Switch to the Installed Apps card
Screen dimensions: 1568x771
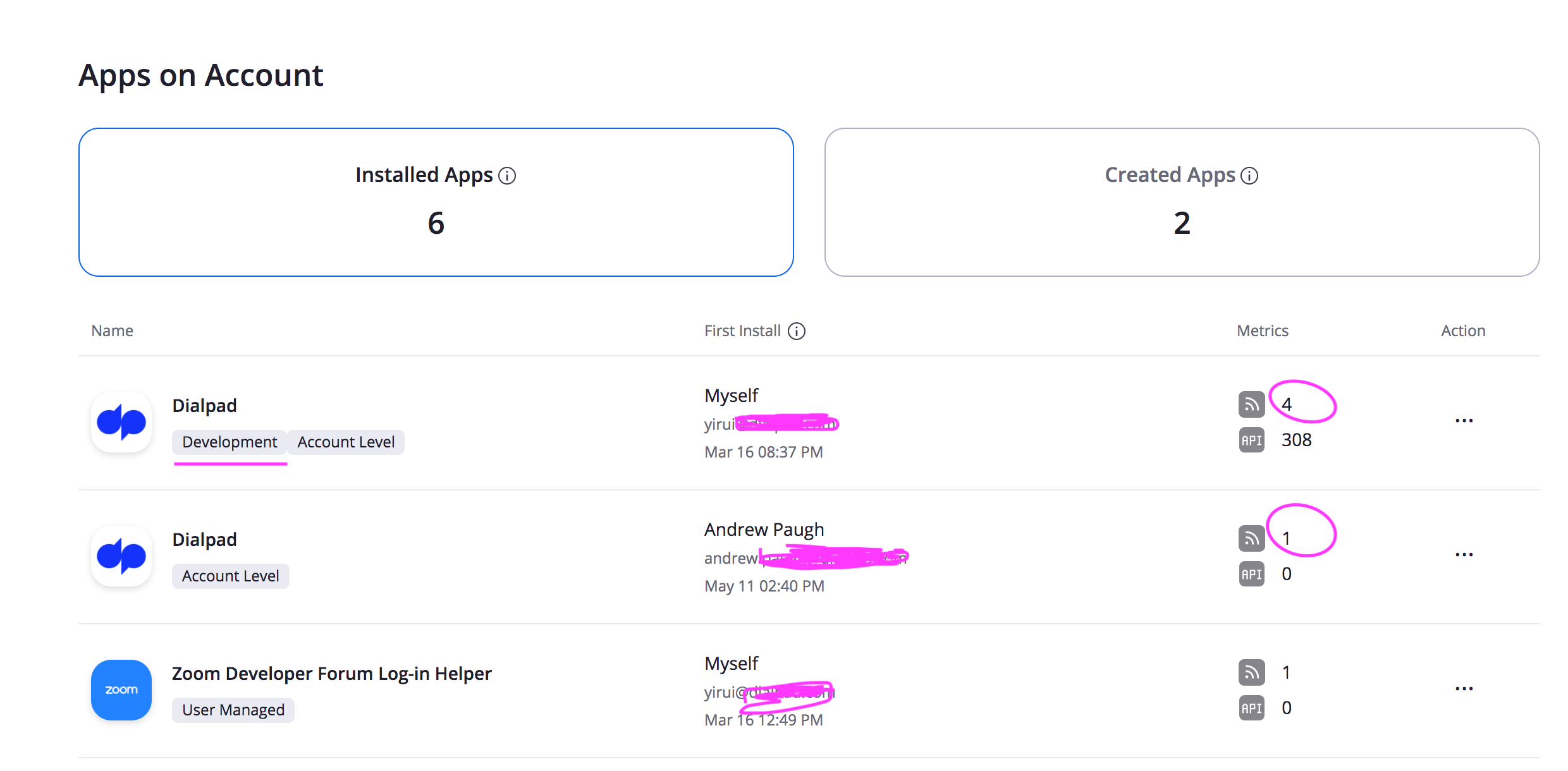pos(436,202)
